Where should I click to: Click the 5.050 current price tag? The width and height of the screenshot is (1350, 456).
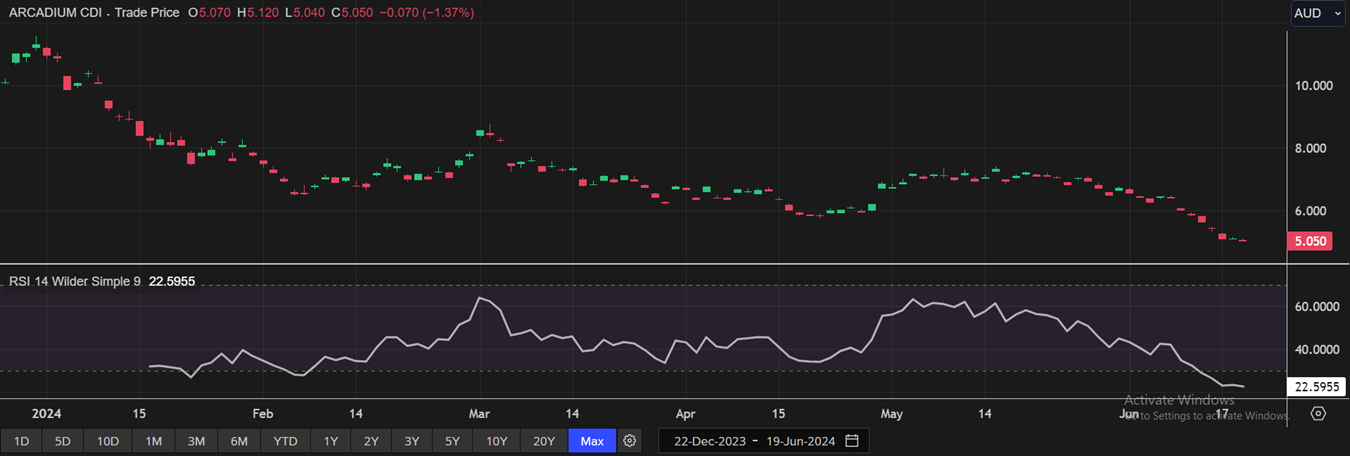[x=1310, y=241]
